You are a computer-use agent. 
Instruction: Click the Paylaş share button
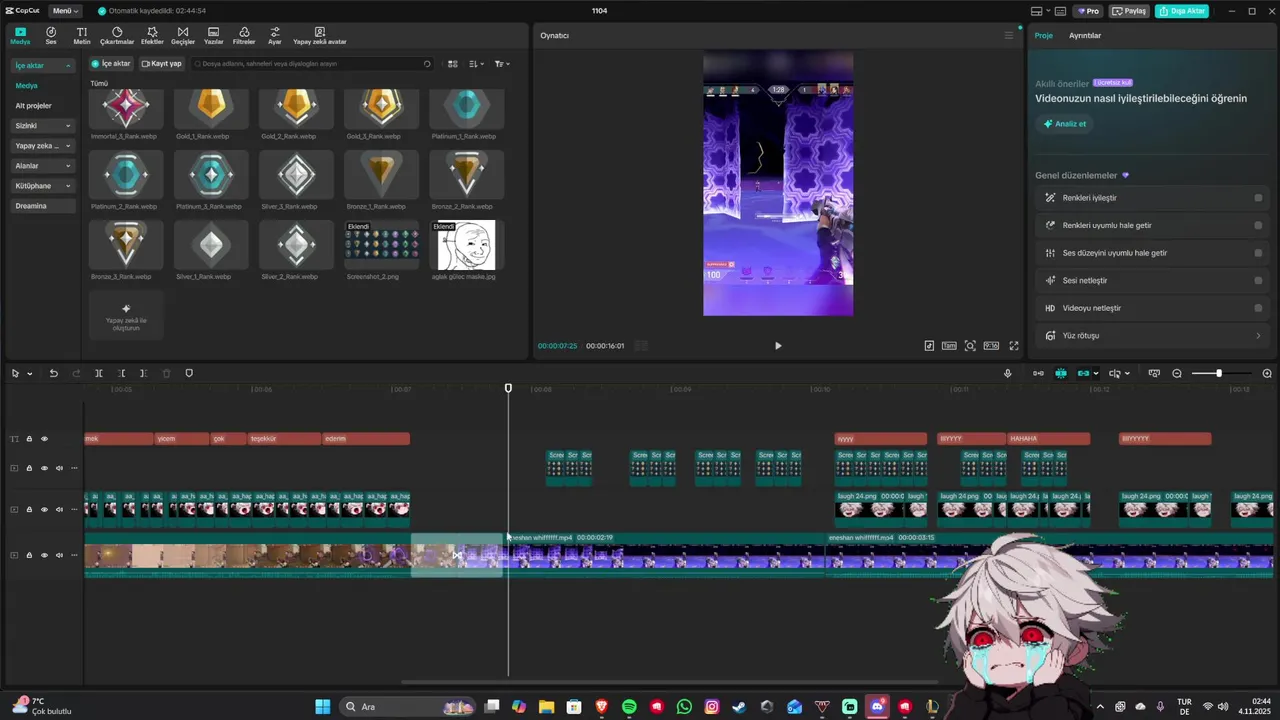(x=1130, y=11)
